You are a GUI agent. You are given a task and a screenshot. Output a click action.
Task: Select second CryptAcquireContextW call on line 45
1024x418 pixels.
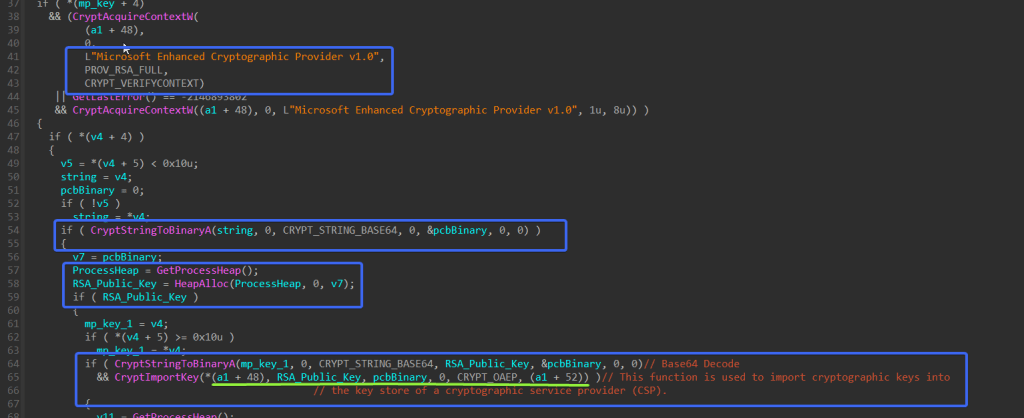pyautogui.click(x=133, y=110)
